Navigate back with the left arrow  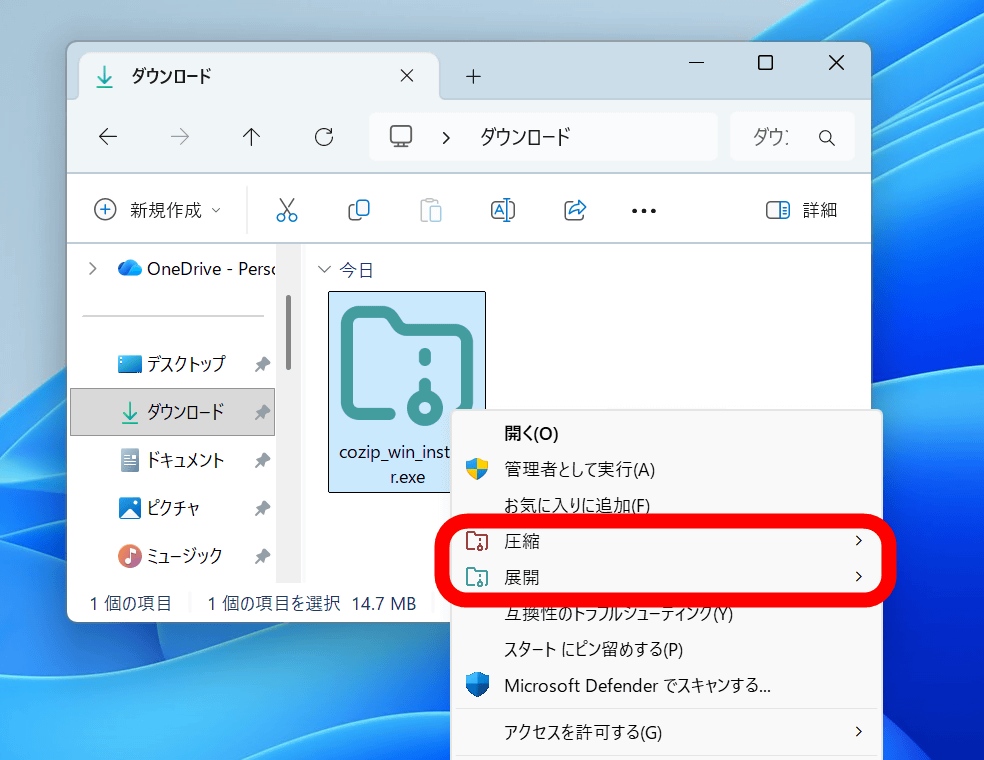coord(108,138)
